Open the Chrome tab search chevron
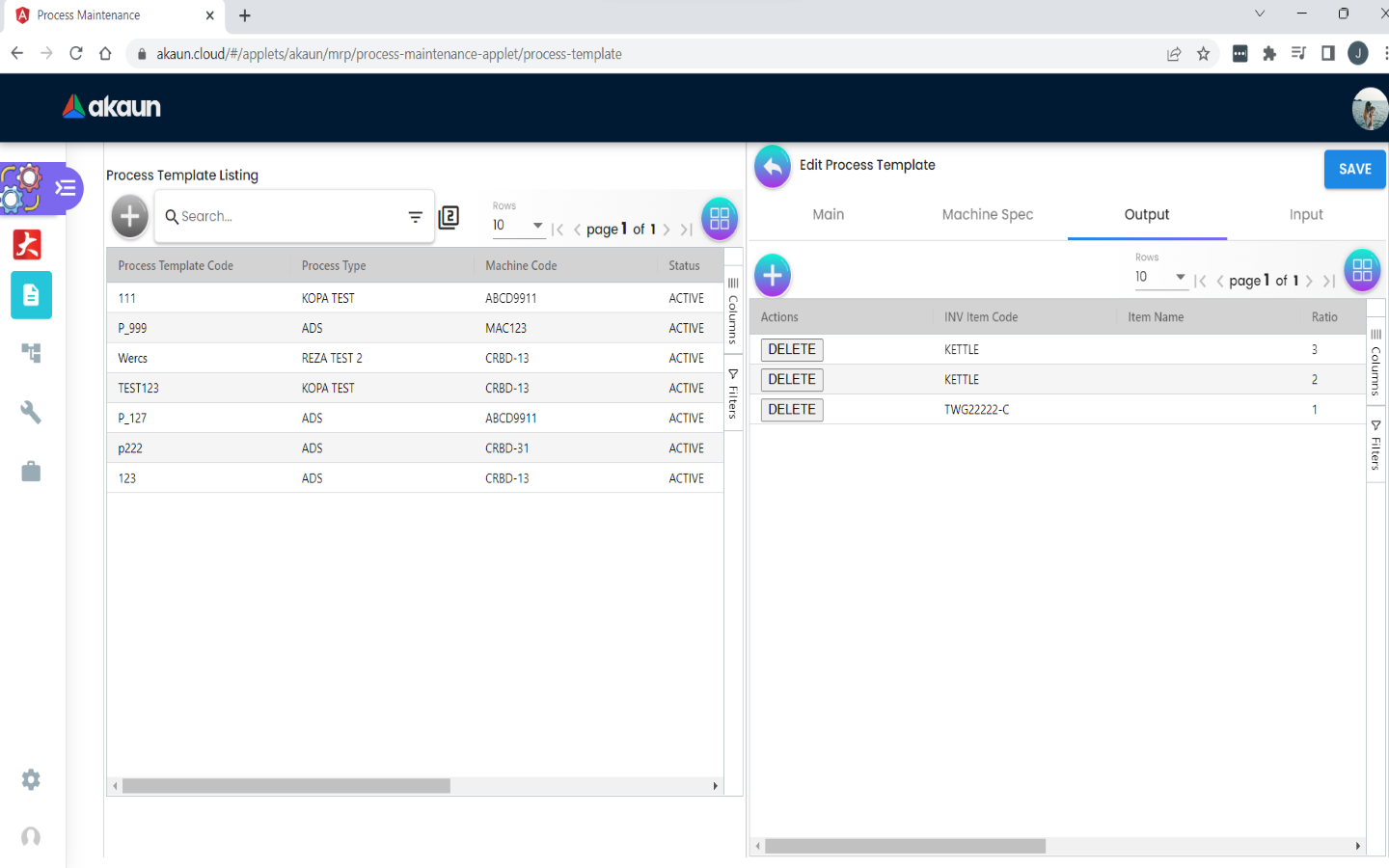Viewport: 1389px width, 868px height. 1259,14
